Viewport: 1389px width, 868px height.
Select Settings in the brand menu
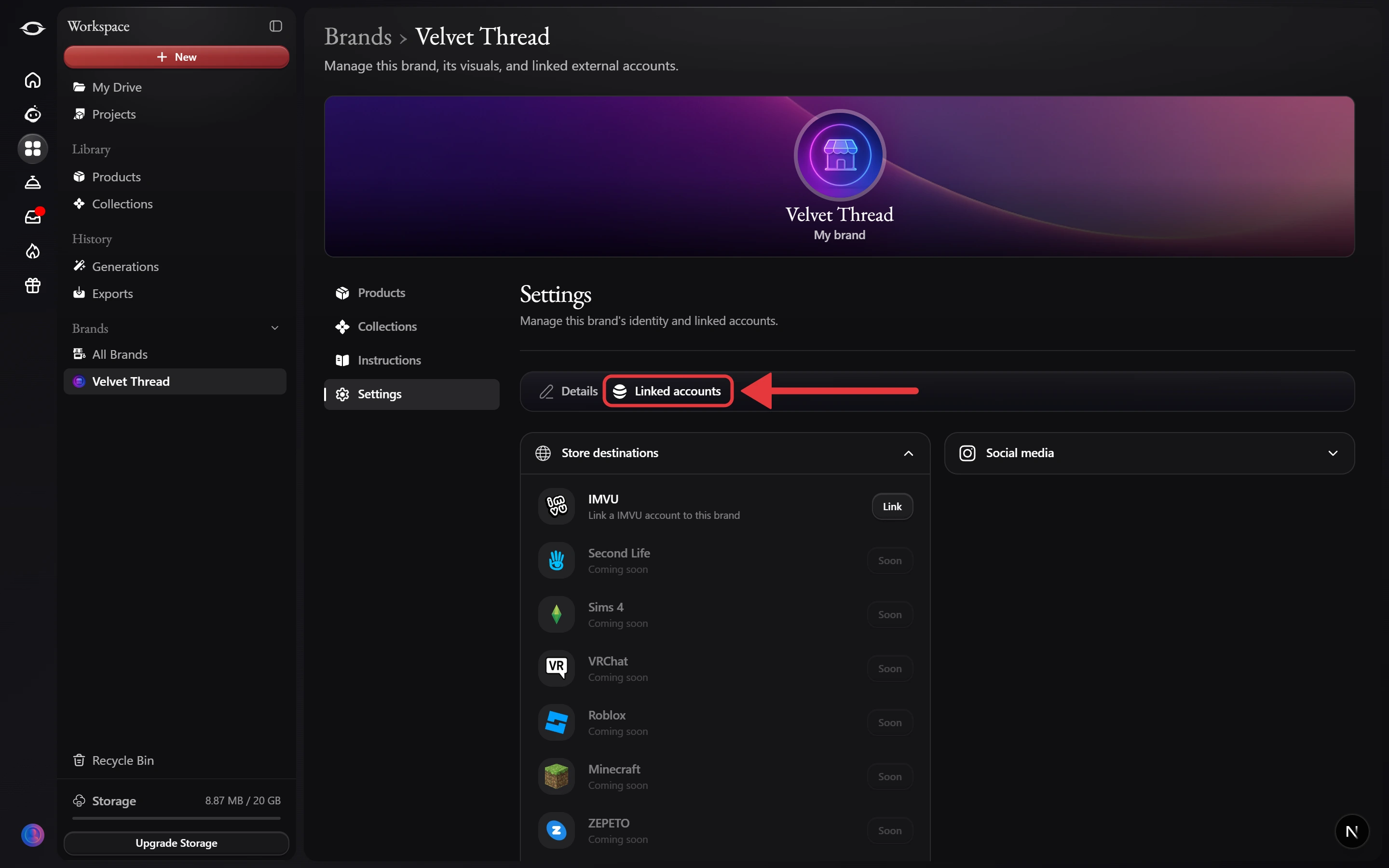[x=411, y=394]
